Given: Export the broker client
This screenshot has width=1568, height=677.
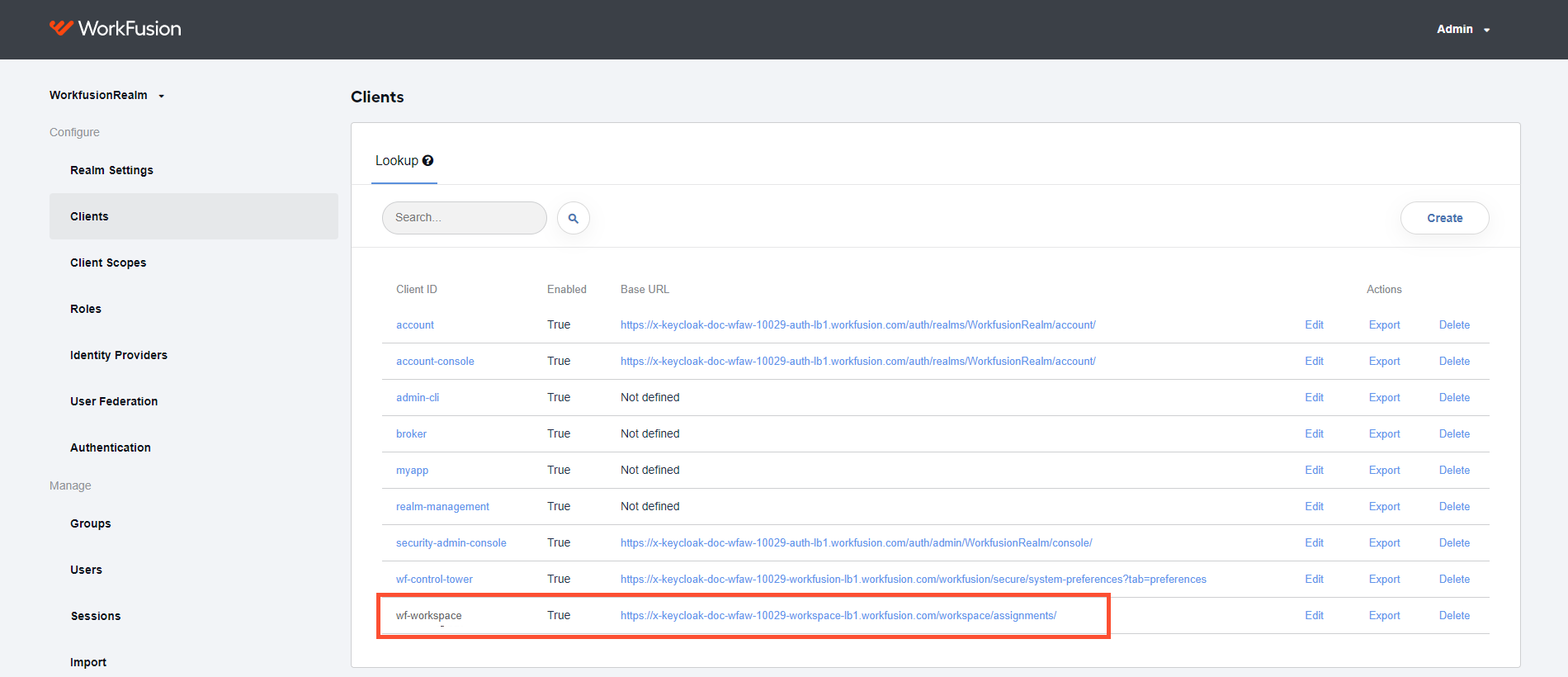Looking at the screenshot, I should pos(1384,434).
